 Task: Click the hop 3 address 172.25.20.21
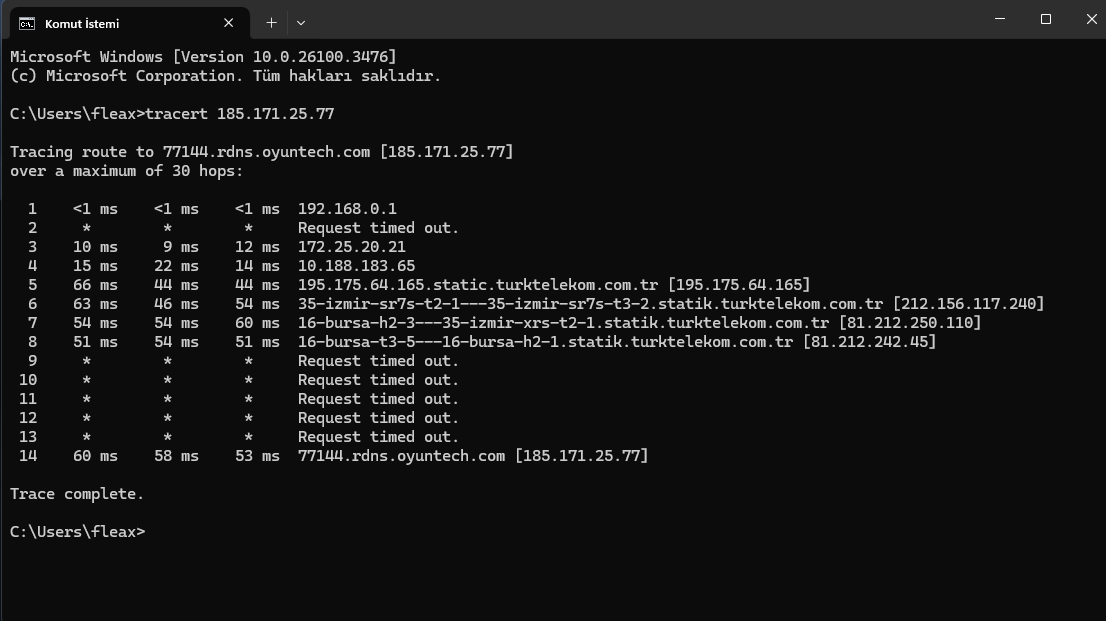pyautogui.click(x=352, y=247)
